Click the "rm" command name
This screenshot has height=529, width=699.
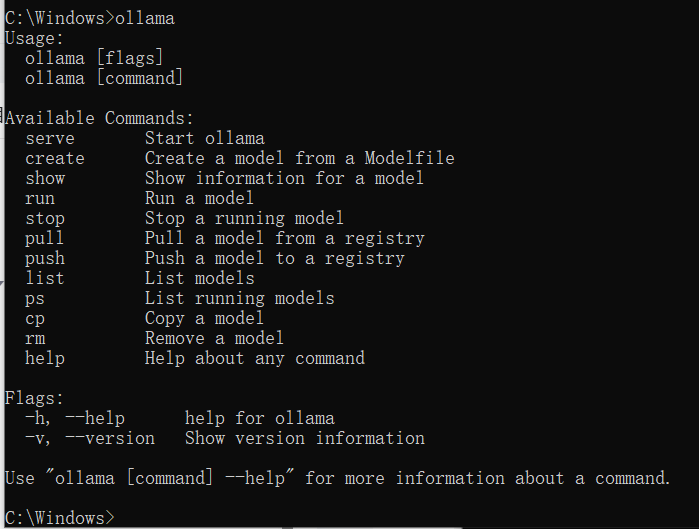point(35,339)
